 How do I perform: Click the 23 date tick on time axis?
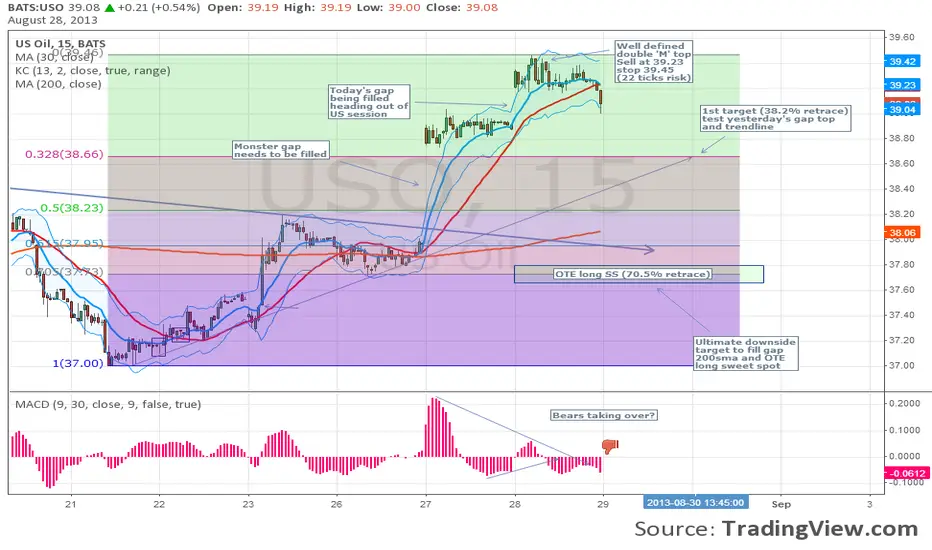[x=248, y=504]
